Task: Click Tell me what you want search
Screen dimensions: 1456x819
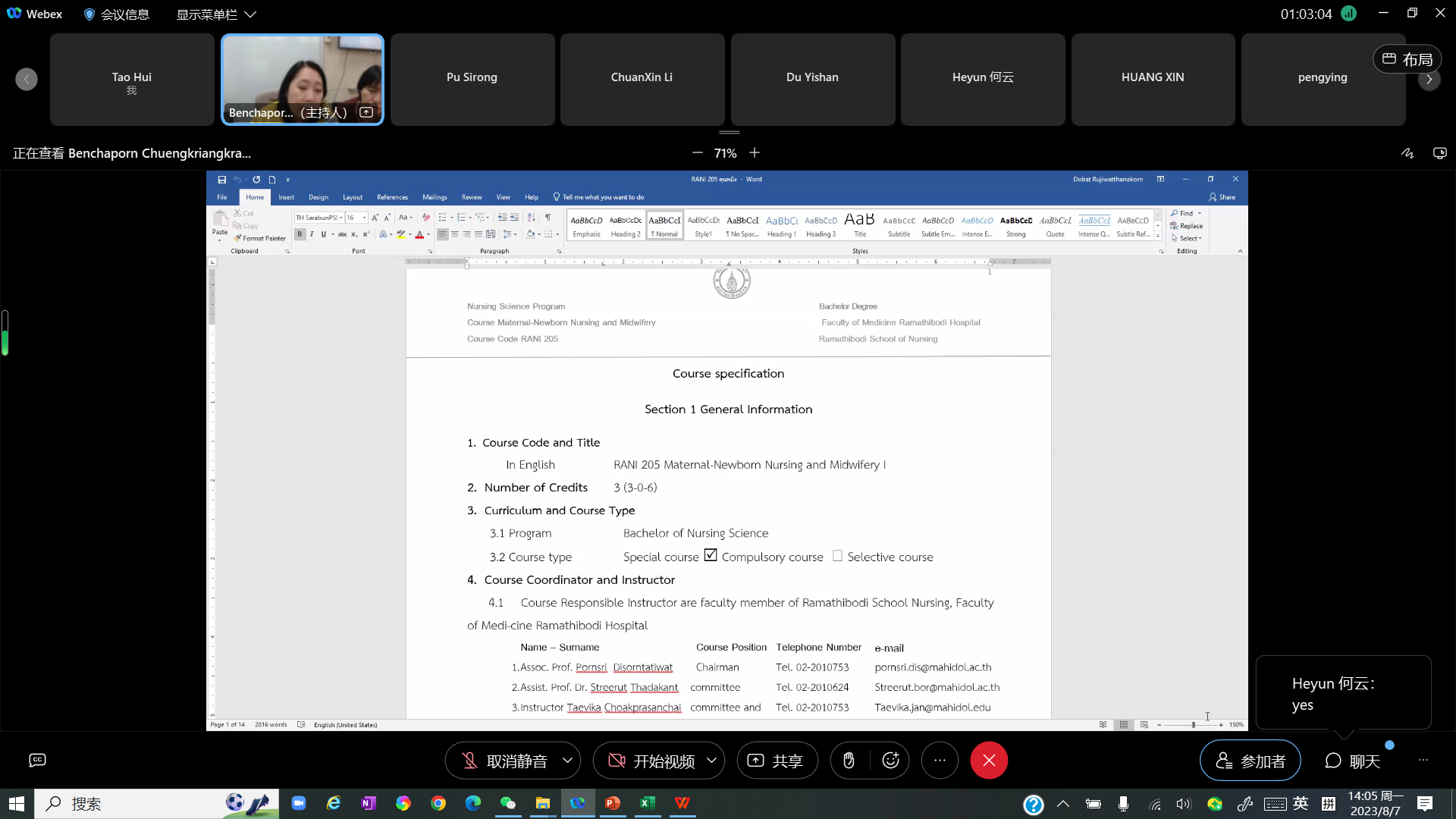Action: click(599, 197)
